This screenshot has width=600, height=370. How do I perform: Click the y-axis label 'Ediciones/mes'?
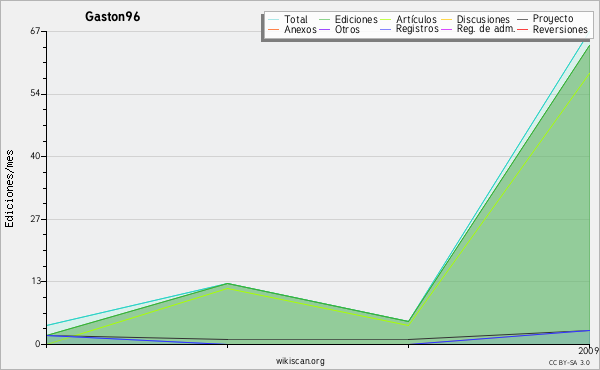(9, 189)
